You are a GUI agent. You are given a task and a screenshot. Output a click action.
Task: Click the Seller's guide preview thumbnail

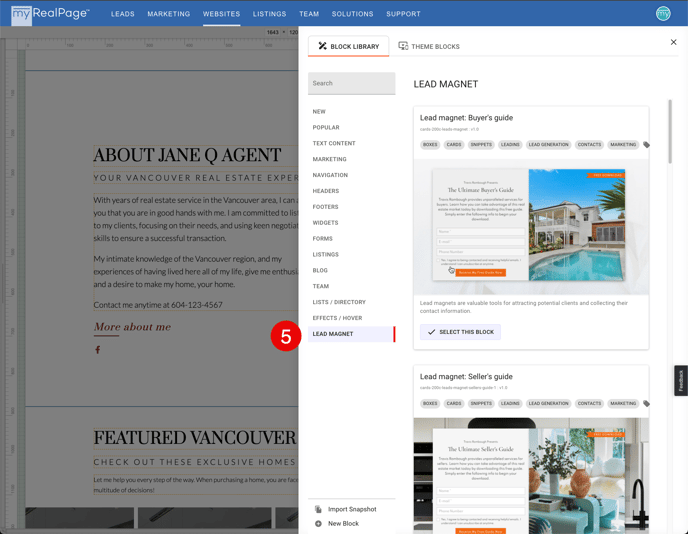click(x=531, y=476)
